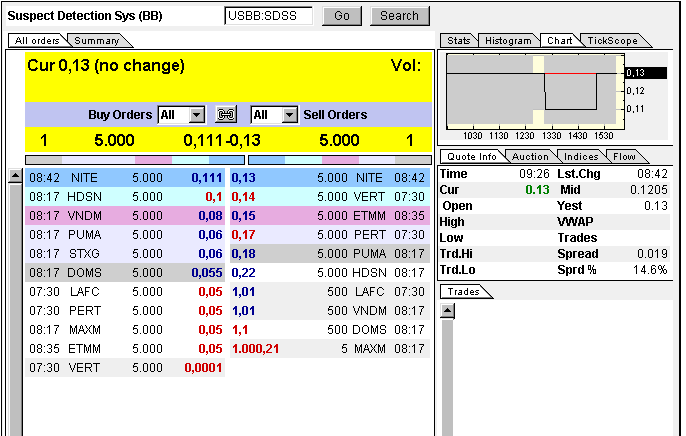Click the Suspect Detection Sys (BB) title

pyautogui.click(x=85, y=16)
